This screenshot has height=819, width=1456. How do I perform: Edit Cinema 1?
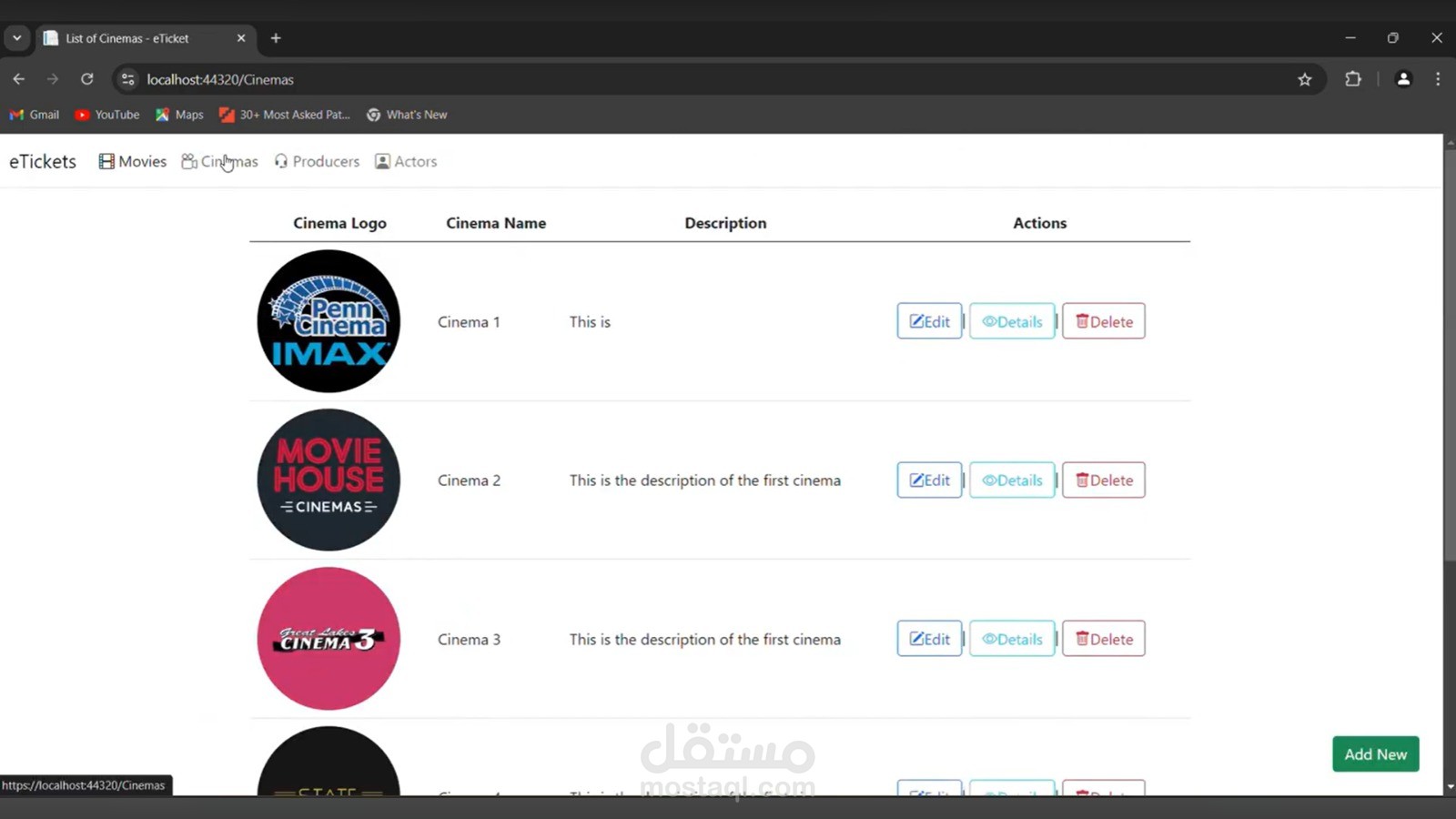pyautogui.click(x=929, y=321)
